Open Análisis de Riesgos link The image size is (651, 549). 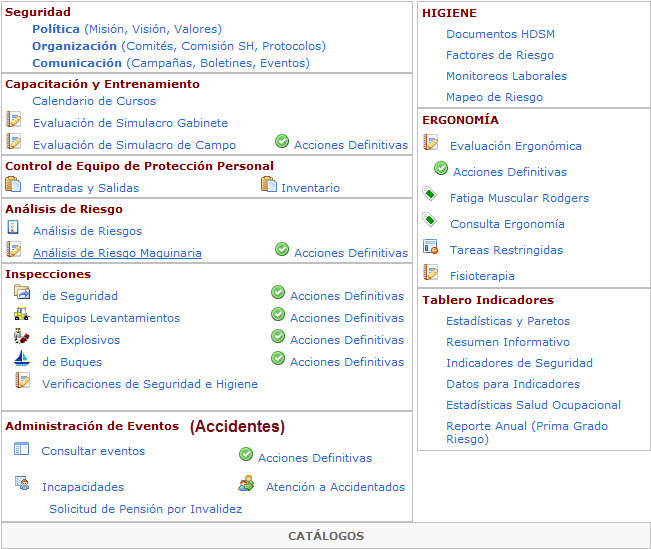(x=88, y=231)
